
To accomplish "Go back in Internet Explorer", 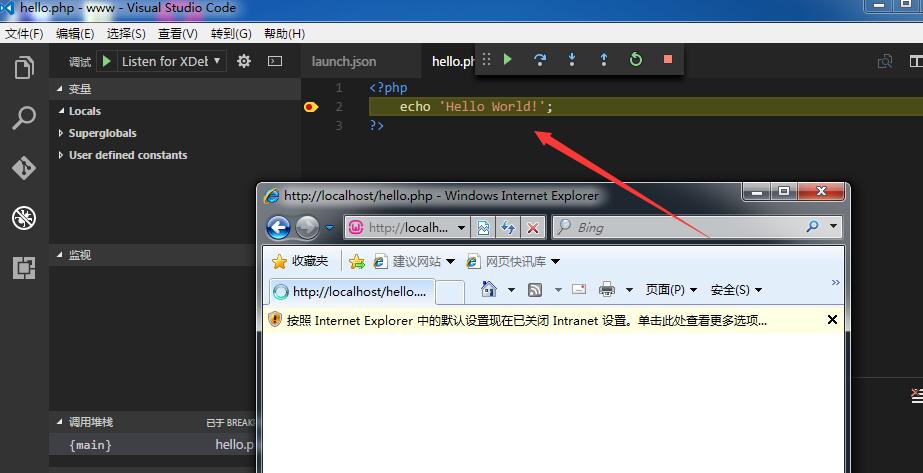I will (x=278, y=227).
